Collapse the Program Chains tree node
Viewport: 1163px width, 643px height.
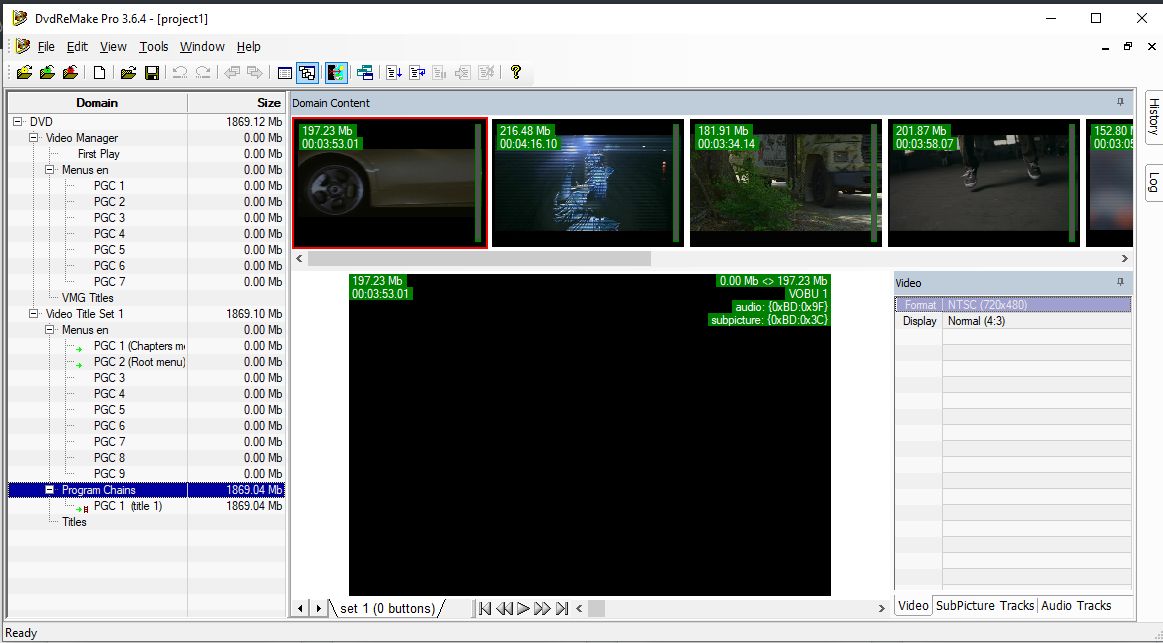click(50, 490)
